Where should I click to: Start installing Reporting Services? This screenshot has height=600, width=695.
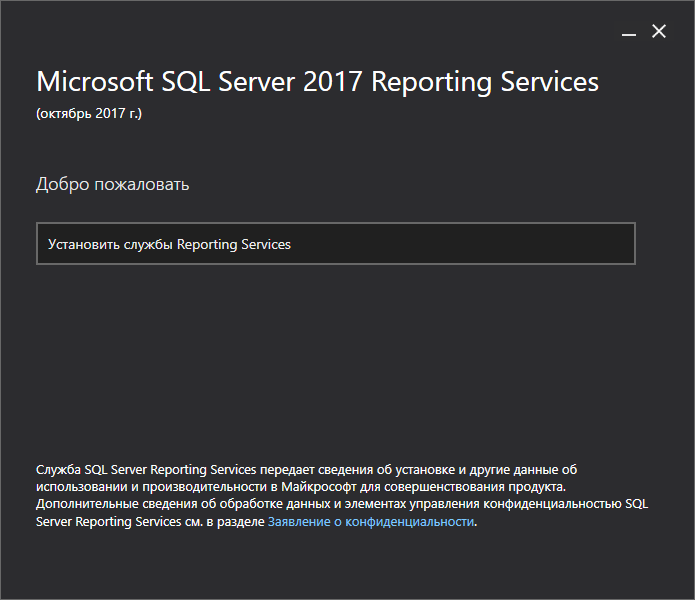click(x=336, y=244)
